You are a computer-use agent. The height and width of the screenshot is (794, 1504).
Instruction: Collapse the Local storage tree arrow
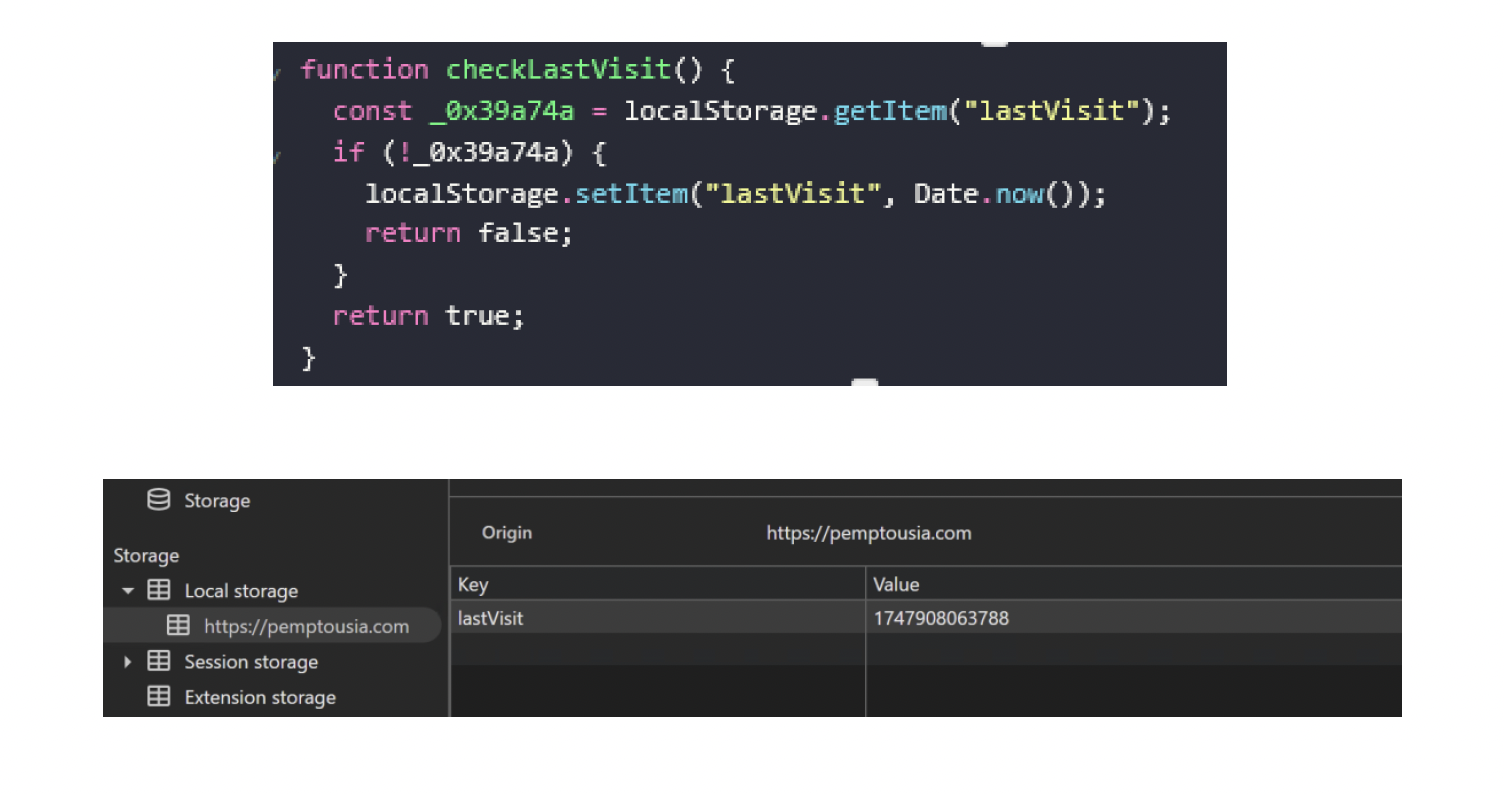(x=128, y=591)
